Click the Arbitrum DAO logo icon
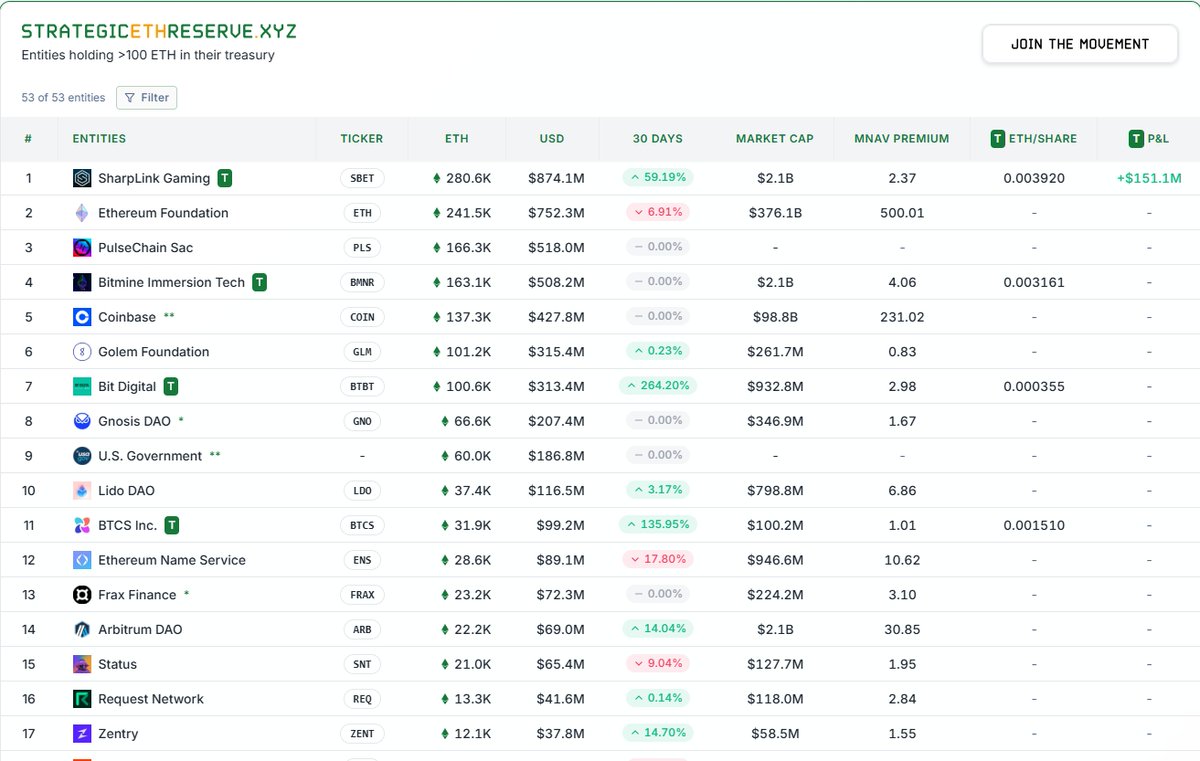The width and height of the screenshot is (1200, 761). pyautogui.click(x=82, y=630)
